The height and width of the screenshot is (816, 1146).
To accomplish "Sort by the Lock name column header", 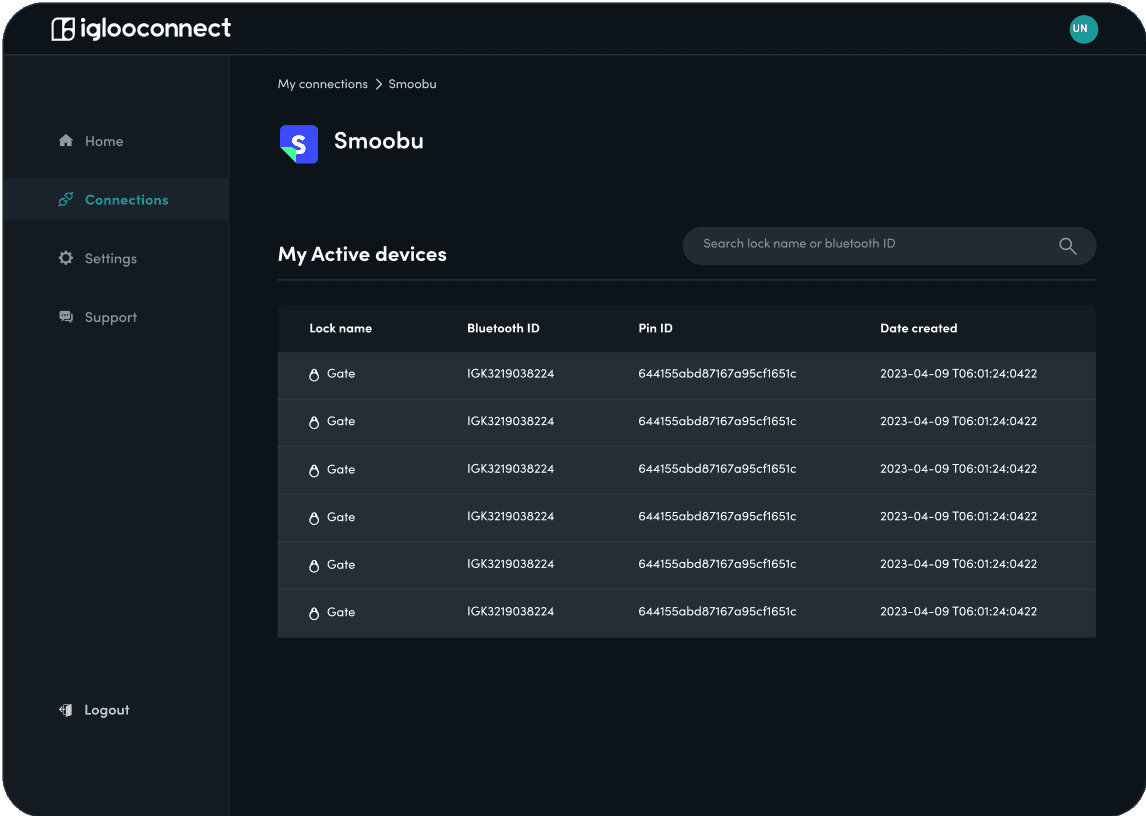I will click(x=340, y=328).
